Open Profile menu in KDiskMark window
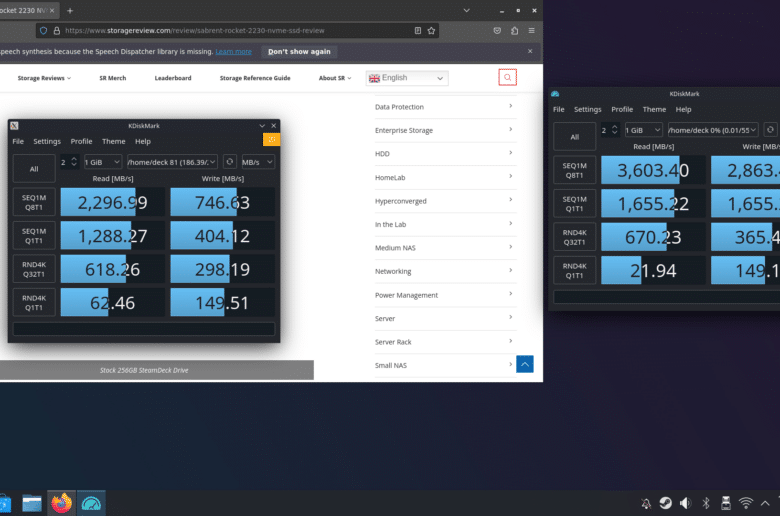This screenshot has height=516, width=780. coord(622,109)
